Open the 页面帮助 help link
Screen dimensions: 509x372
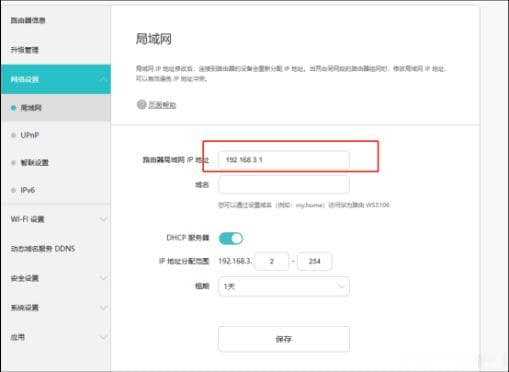click(162, 105)
